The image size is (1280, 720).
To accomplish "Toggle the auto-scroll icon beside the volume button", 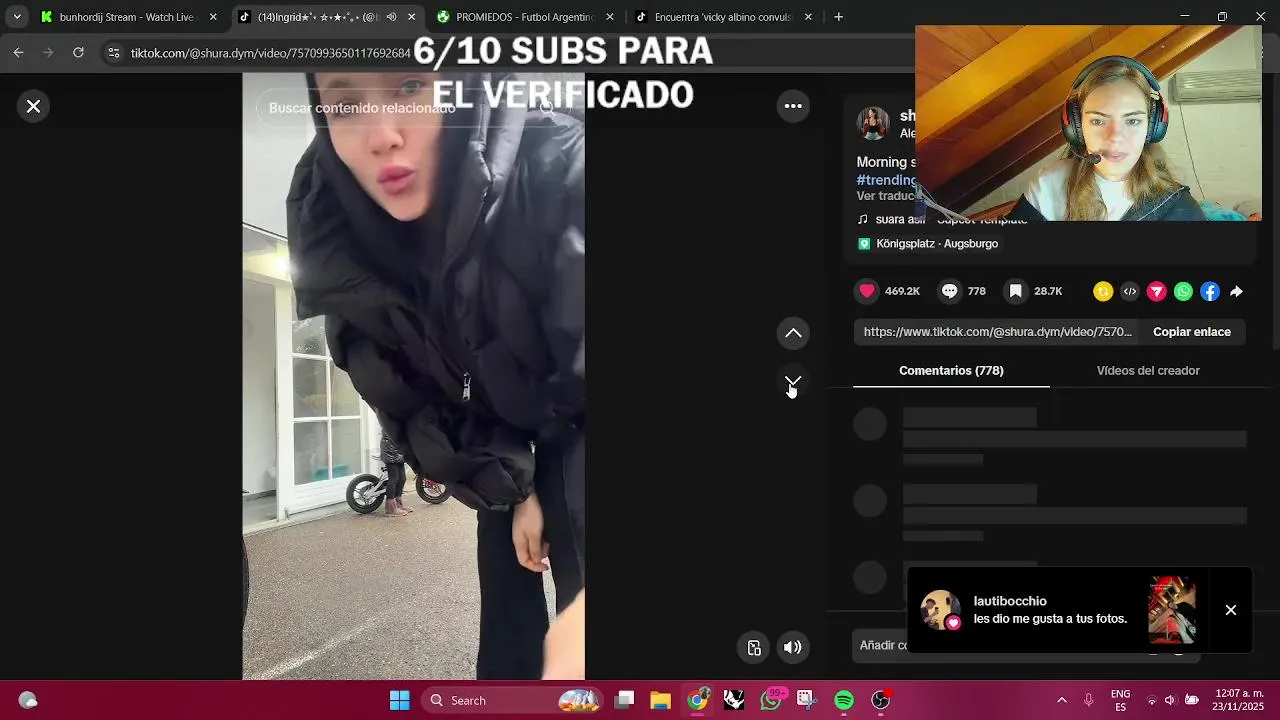I will (755, 647).
